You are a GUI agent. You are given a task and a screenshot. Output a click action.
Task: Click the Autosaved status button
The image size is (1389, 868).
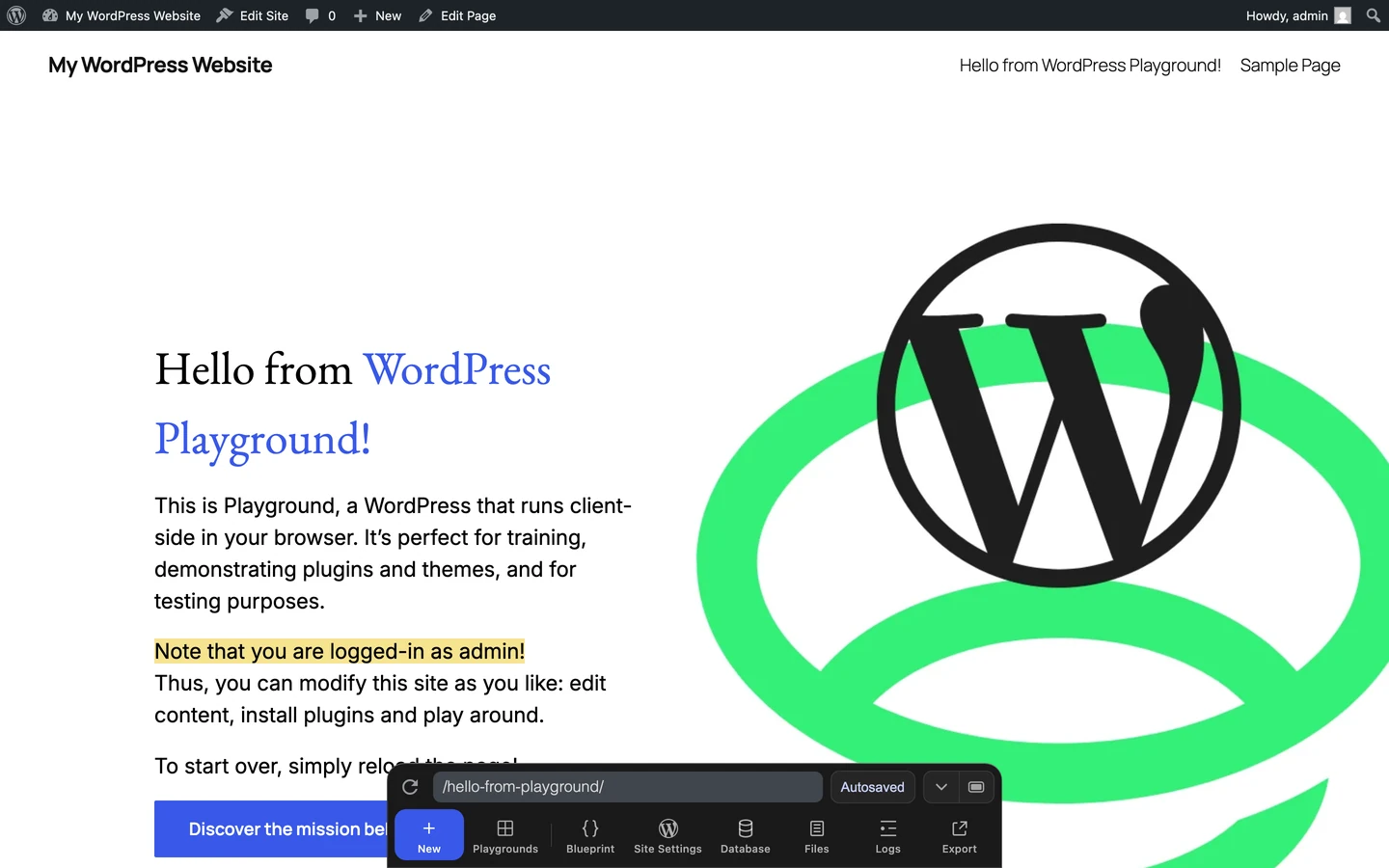click(872, 787)
